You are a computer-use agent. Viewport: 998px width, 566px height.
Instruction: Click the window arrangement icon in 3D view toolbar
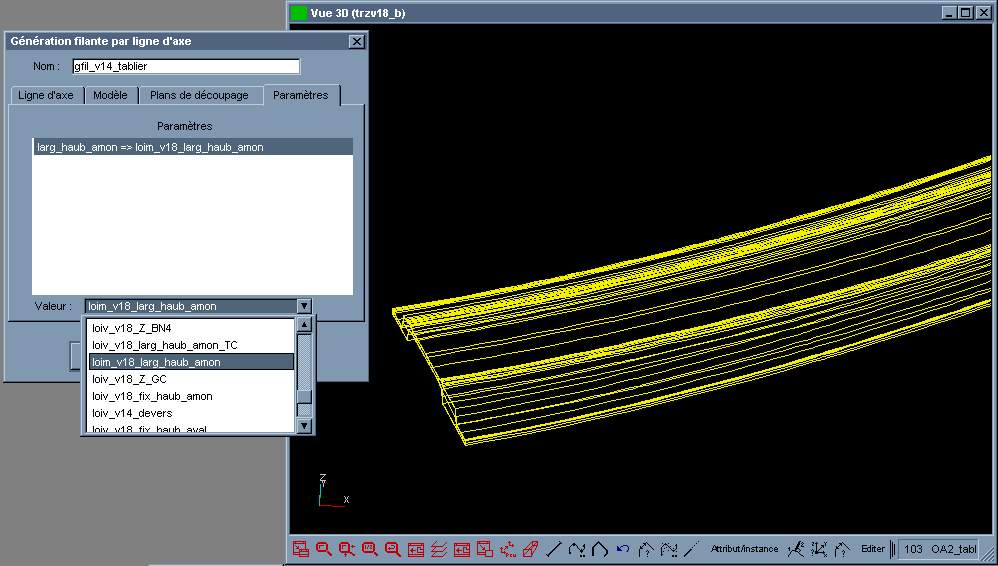pos(300,549)
